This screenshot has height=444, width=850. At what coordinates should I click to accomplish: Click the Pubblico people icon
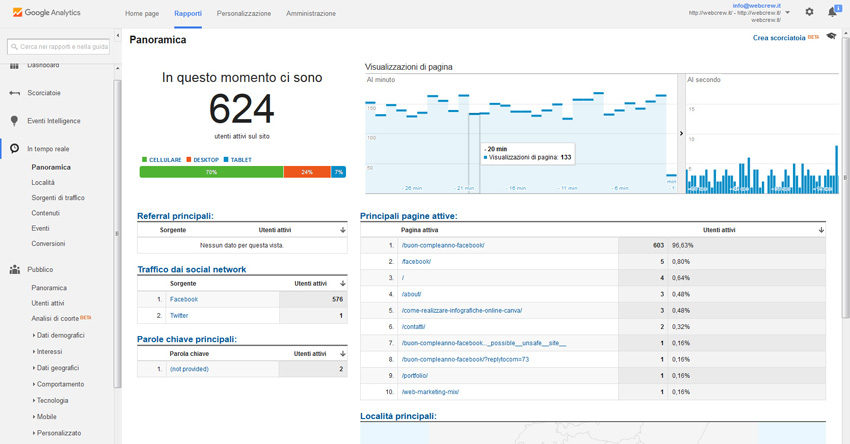[15, 269]
